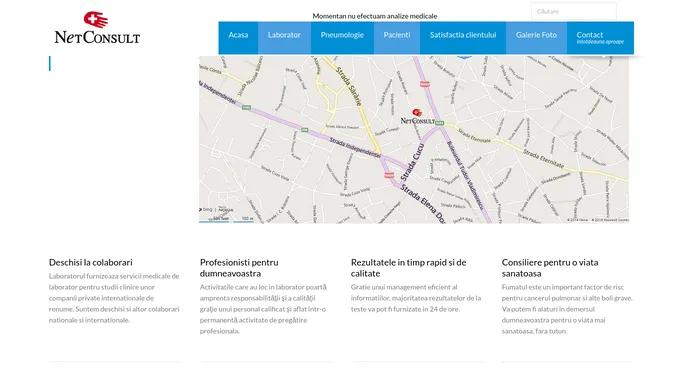
Task: Click the red marker near the top of the map
Action: point(425,84)
